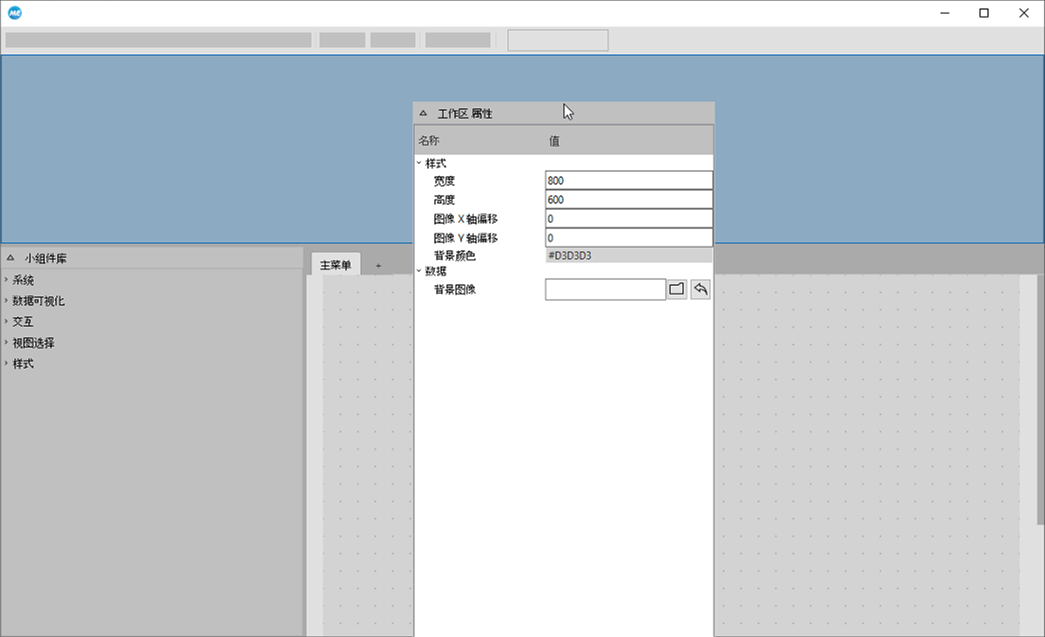This screenshot has height=637, width=1045.
Task: Expand the 系统 category in the widget library
Action: pos(6,280)
